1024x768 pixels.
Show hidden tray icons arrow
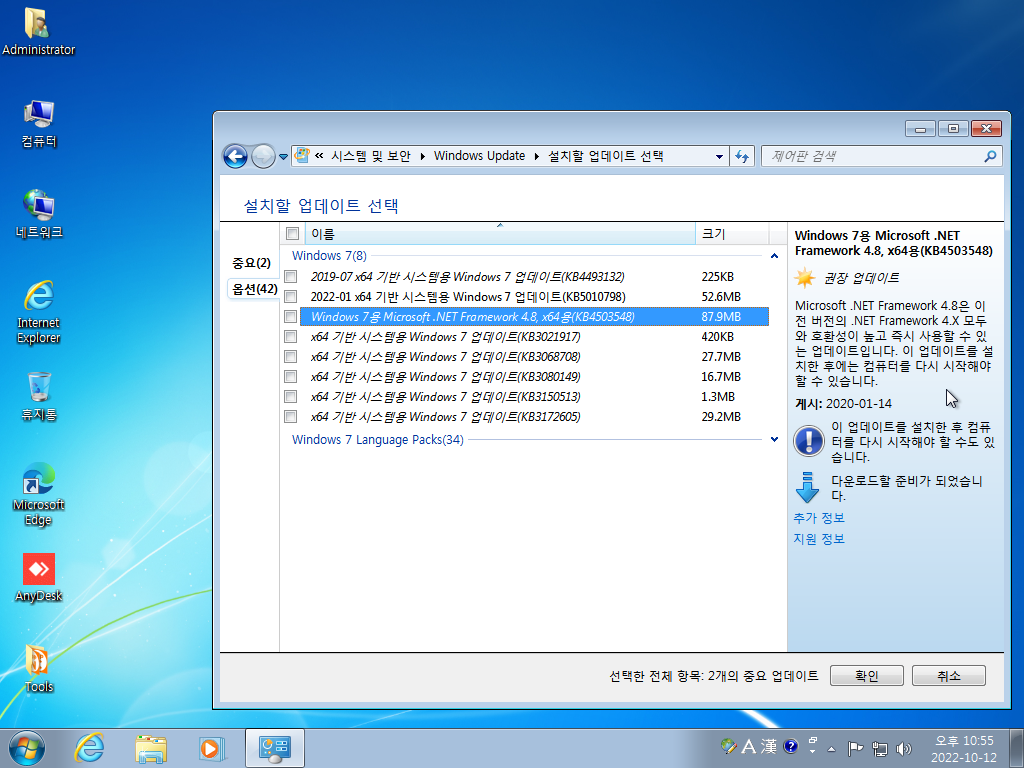click(831, 749)
